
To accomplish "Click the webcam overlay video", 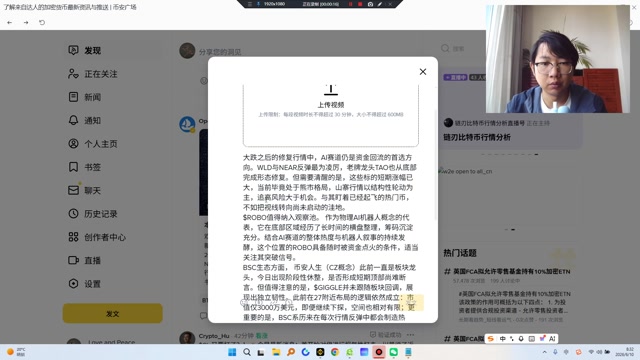I will coord(558,59).
